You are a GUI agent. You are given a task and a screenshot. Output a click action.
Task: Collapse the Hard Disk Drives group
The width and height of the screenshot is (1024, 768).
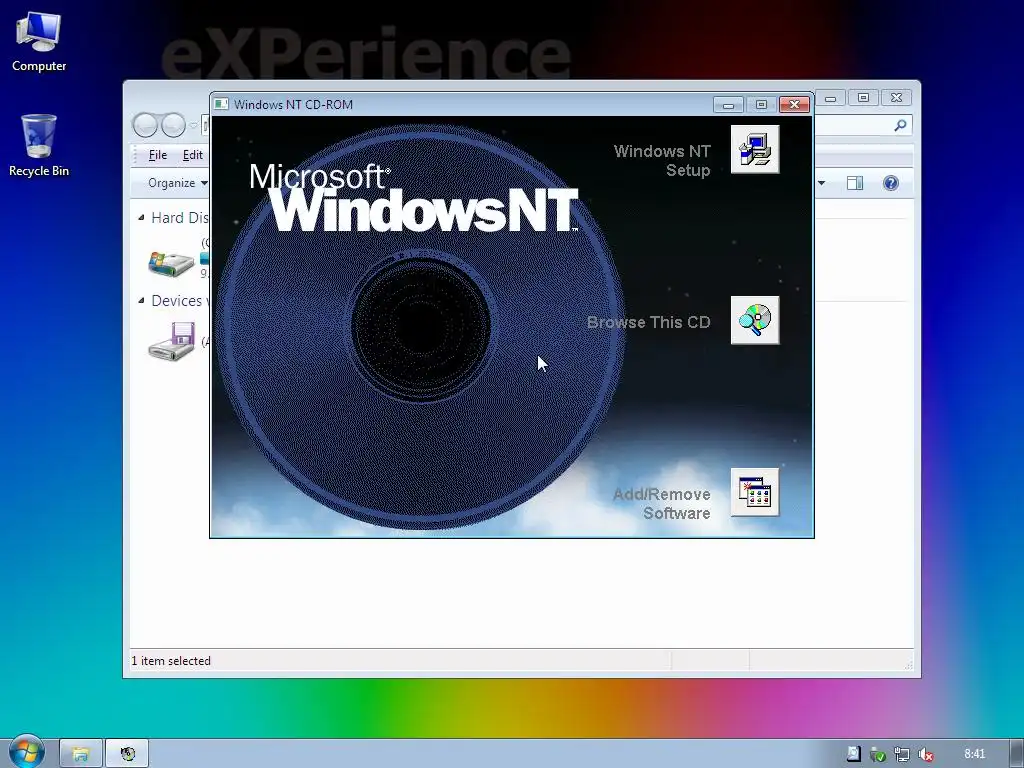click(141, 217)
